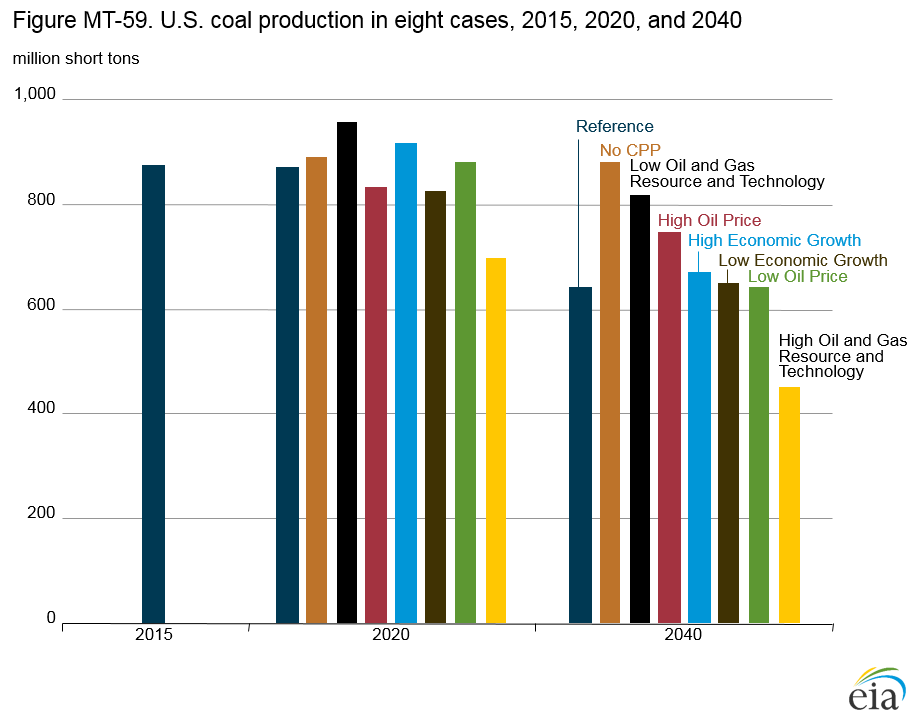
Task: Select the green bar in the 2020 group
Action: (465, 392)
